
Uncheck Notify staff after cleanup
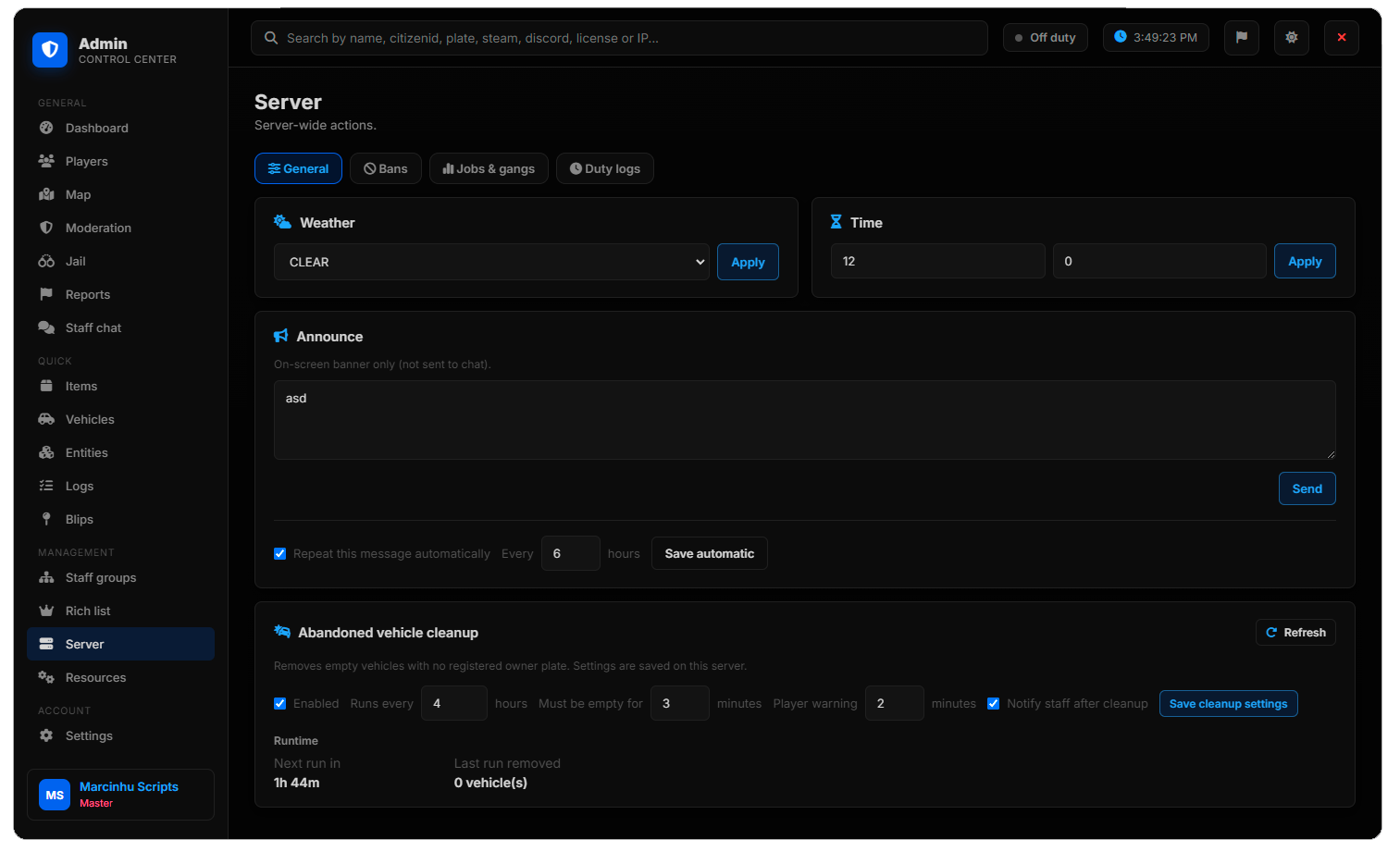click(x=993, y=704)
